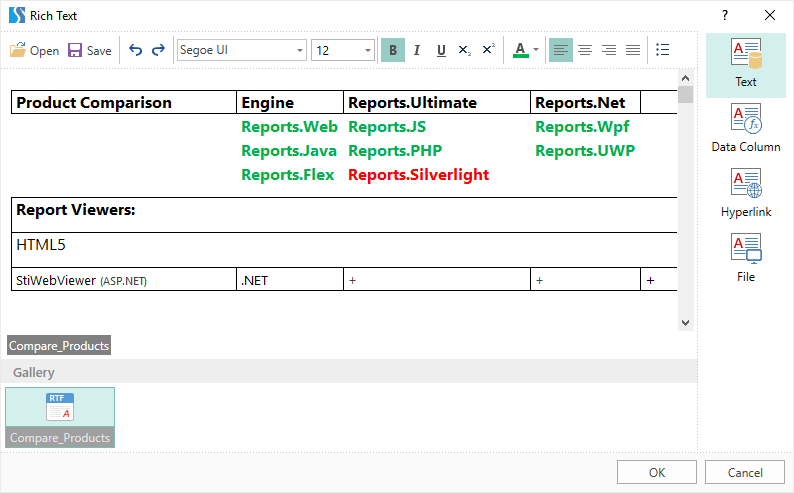Select the Data Column source icon
This screenshot has height=493, width=794.
(x=746, y=129)
